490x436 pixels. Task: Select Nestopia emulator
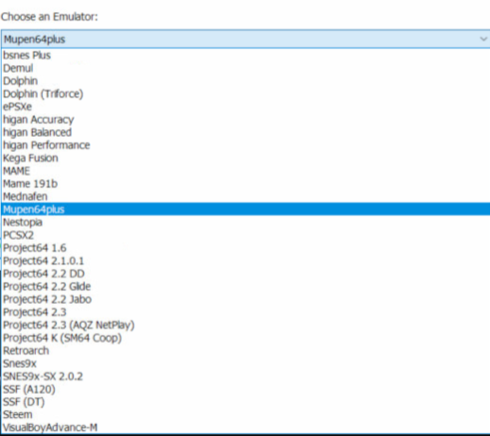246,222
